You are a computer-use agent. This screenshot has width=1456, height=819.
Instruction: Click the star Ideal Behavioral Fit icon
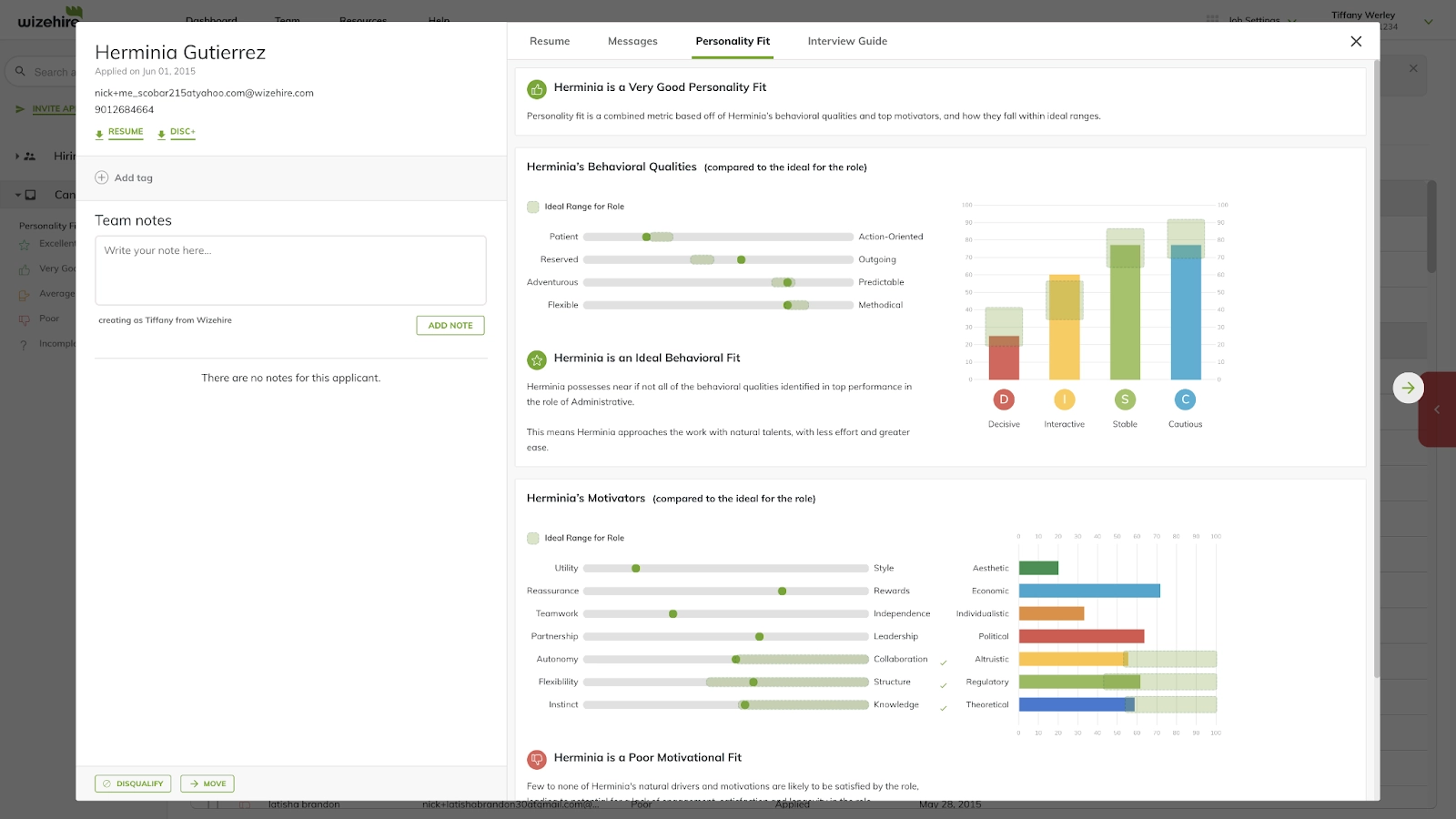coord(537,360)
